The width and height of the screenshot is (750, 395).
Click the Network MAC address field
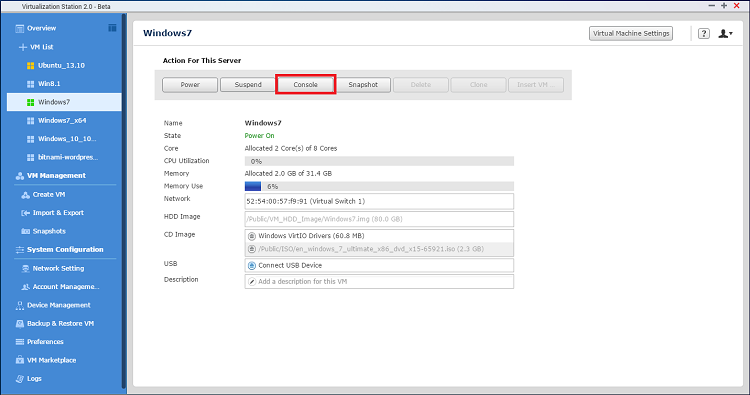coord(379,201)
